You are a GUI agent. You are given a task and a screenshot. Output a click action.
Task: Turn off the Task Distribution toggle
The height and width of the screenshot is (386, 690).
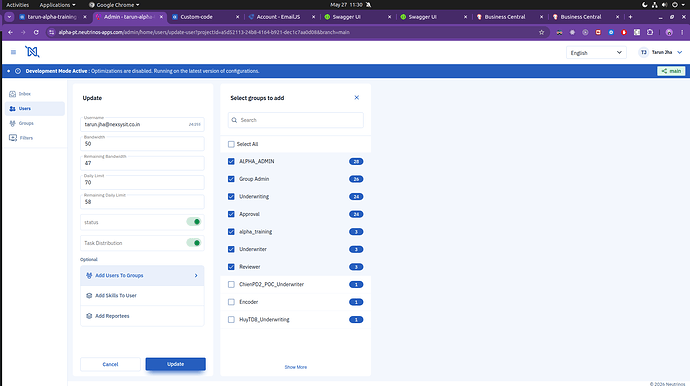pyautogui.click(x=194, y=243)
